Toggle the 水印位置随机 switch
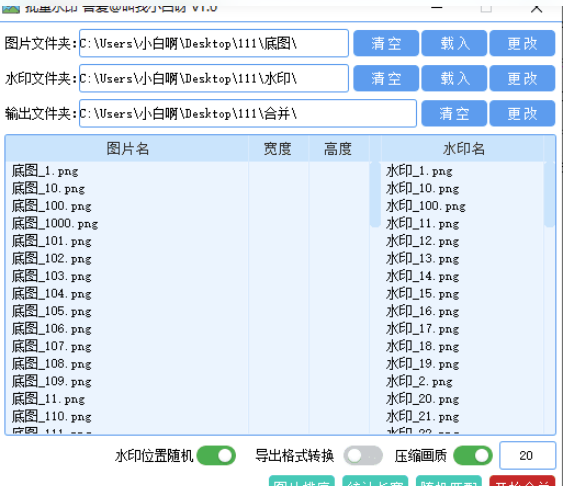The width and height of the screenshot is (563, 486). [x=216, y=455]
